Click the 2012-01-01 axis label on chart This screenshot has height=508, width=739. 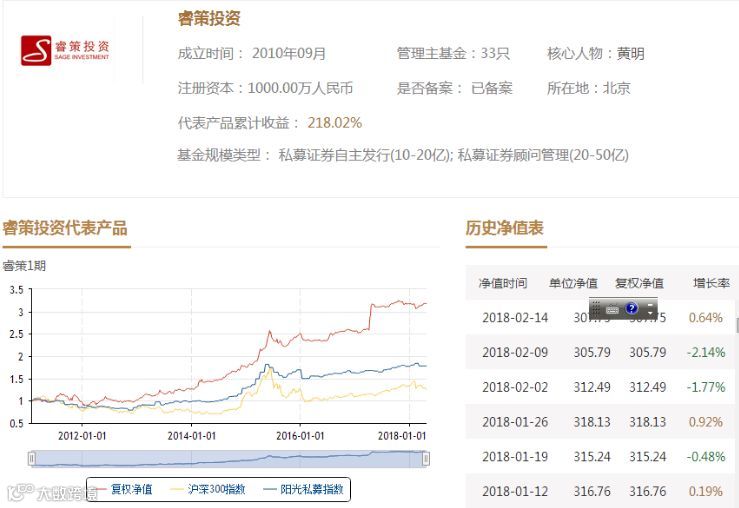[x=82, y=436]
